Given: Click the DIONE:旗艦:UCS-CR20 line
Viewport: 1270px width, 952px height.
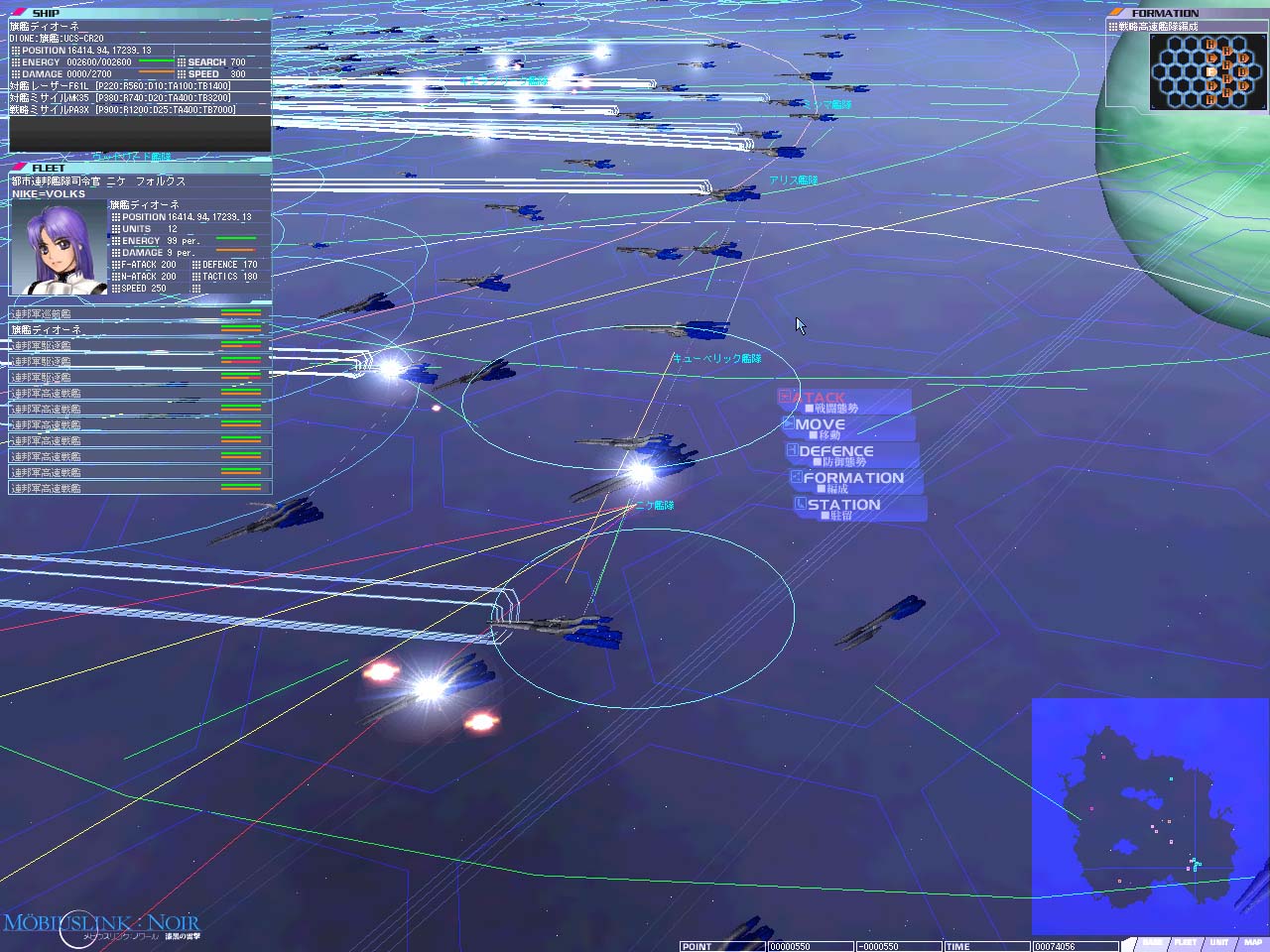Looking at the screenshot, I should click(57, 39).
